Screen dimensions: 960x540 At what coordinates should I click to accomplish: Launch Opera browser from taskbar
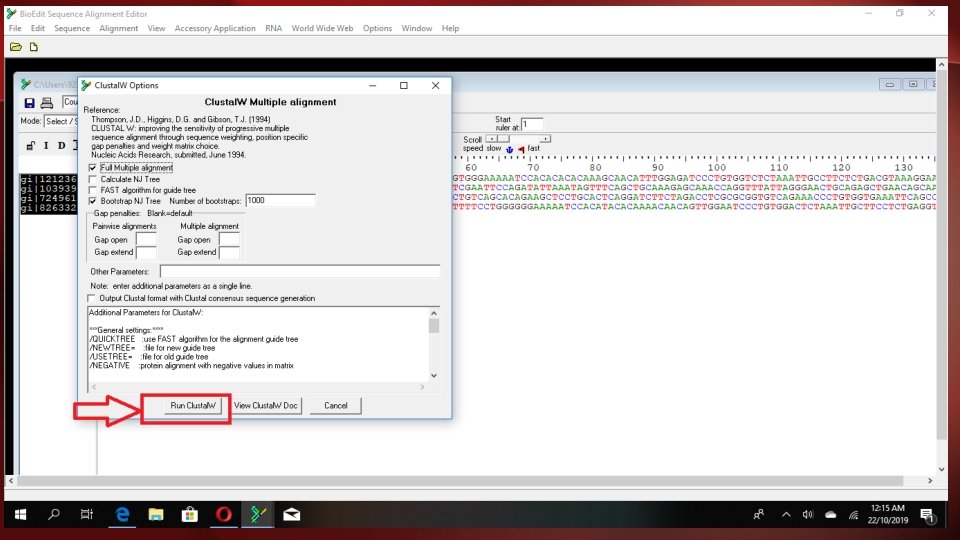click(223, 514)
